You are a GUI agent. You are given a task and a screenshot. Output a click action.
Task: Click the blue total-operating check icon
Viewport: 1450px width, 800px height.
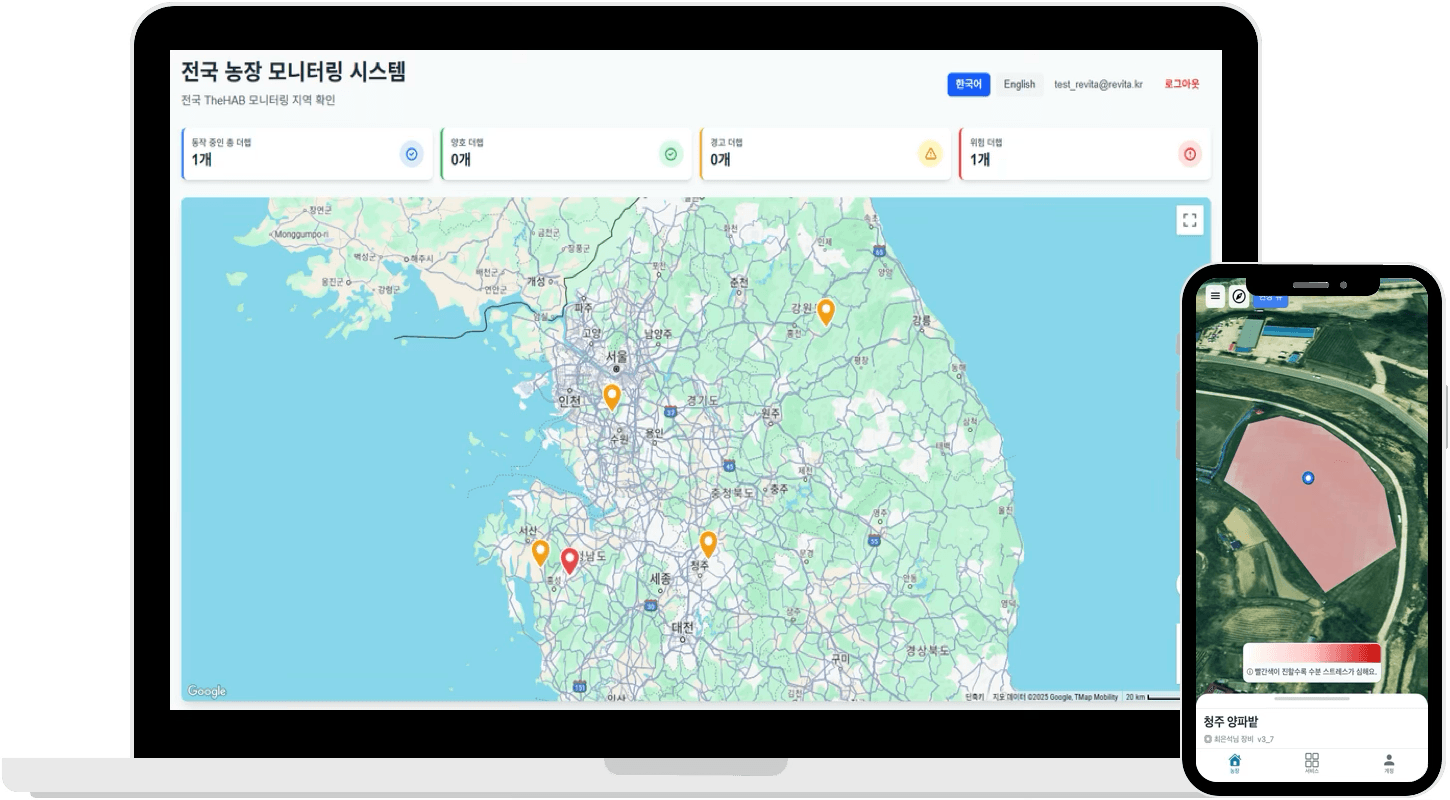[411, 154]
